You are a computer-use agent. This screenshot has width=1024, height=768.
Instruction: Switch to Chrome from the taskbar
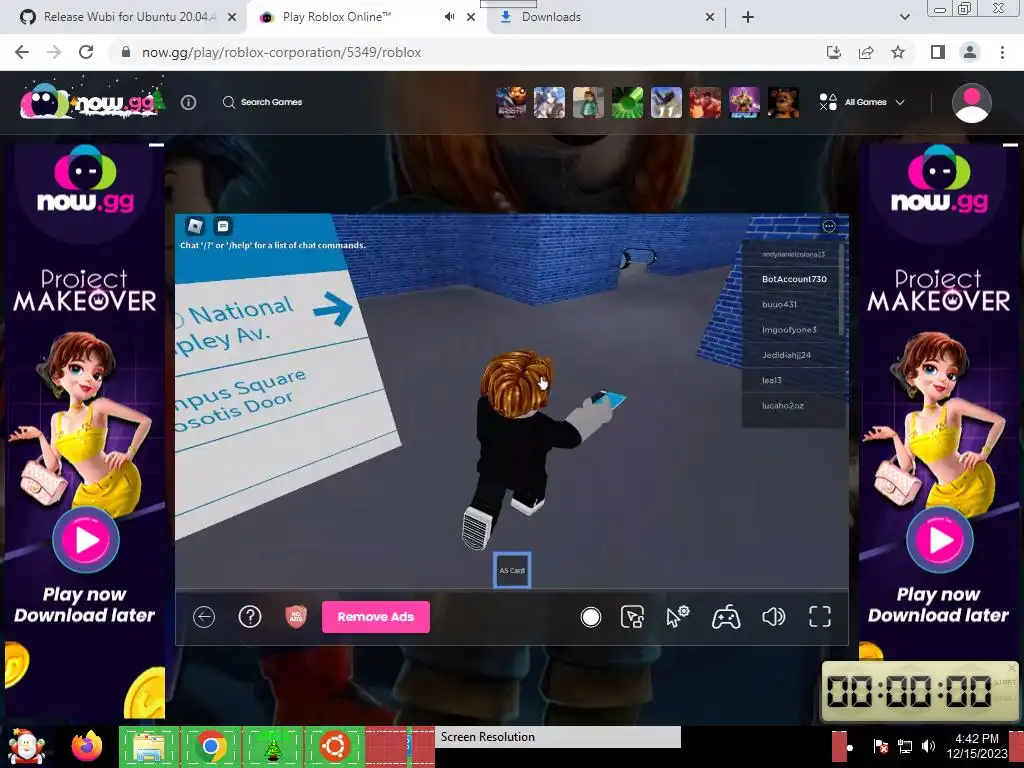[x=210, y=746]
